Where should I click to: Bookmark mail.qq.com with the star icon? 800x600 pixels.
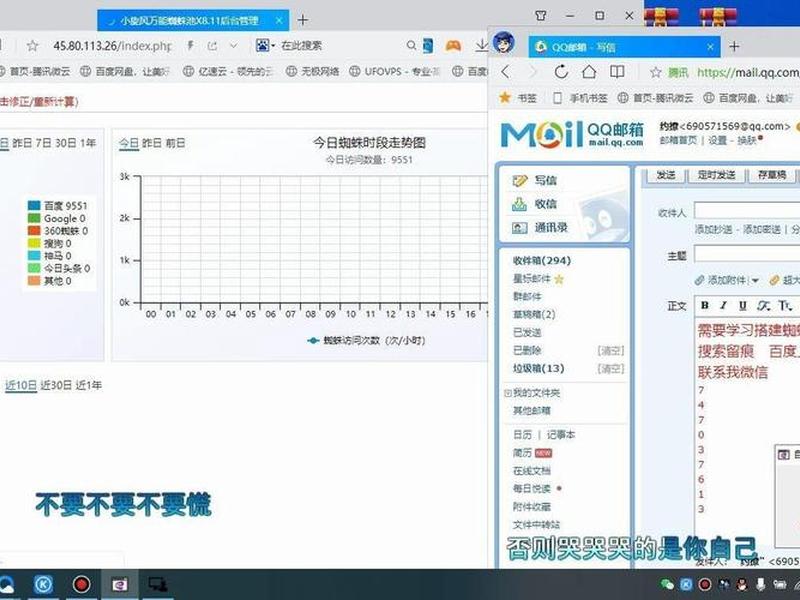click(x=656, y=72)
